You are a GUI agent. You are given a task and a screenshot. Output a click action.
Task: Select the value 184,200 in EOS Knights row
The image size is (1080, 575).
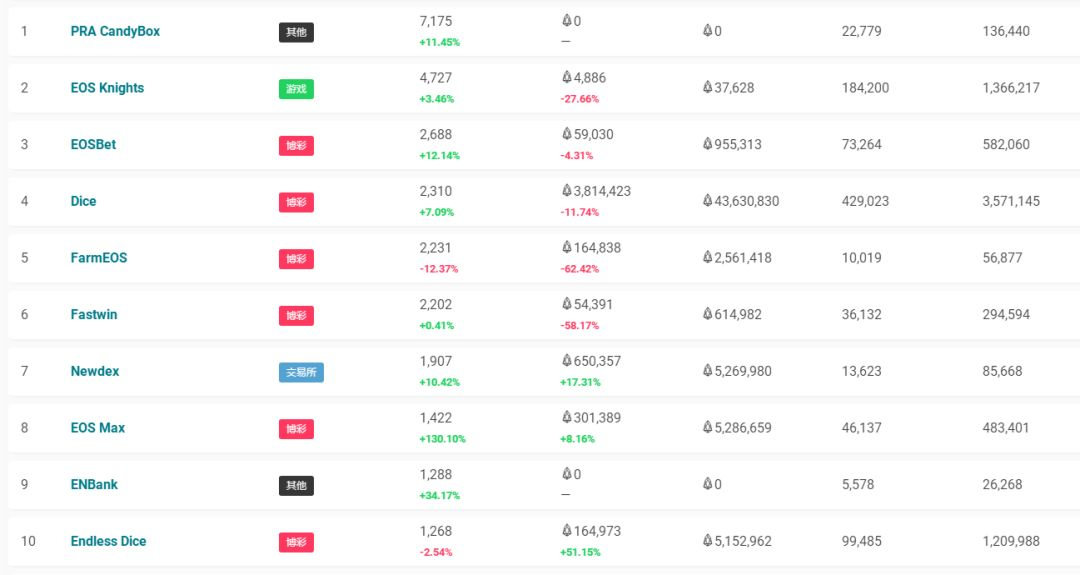866,87
